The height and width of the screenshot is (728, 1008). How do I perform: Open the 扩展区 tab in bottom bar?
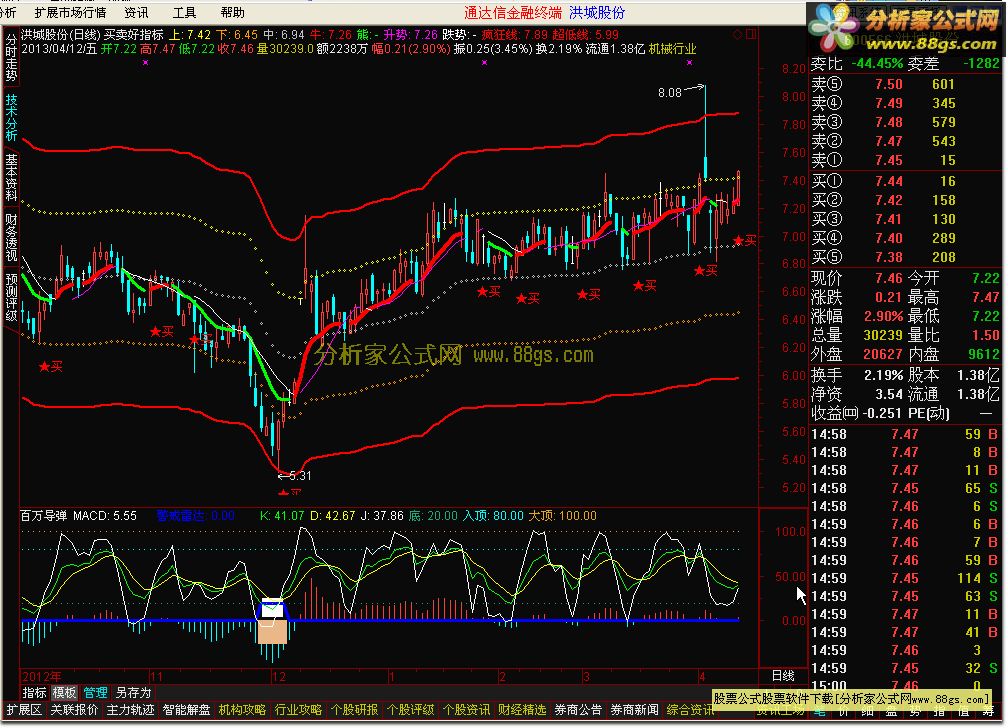[x=24, y=710]
